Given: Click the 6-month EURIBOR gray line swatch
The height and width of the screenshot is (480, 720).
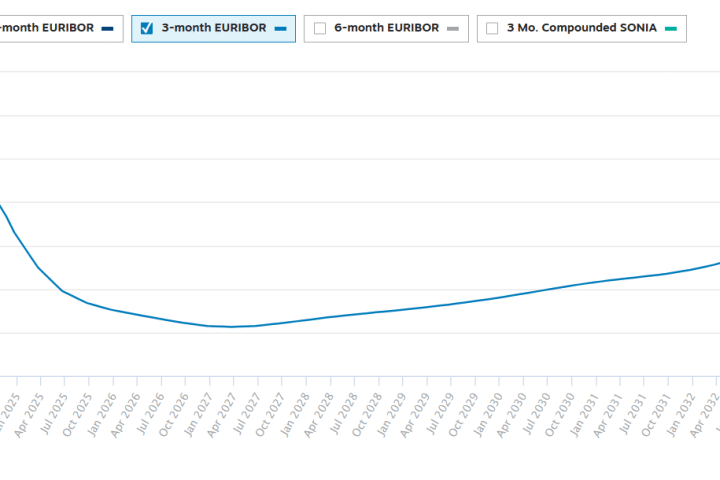Looking at the screenshot, I should pos(453,28).
